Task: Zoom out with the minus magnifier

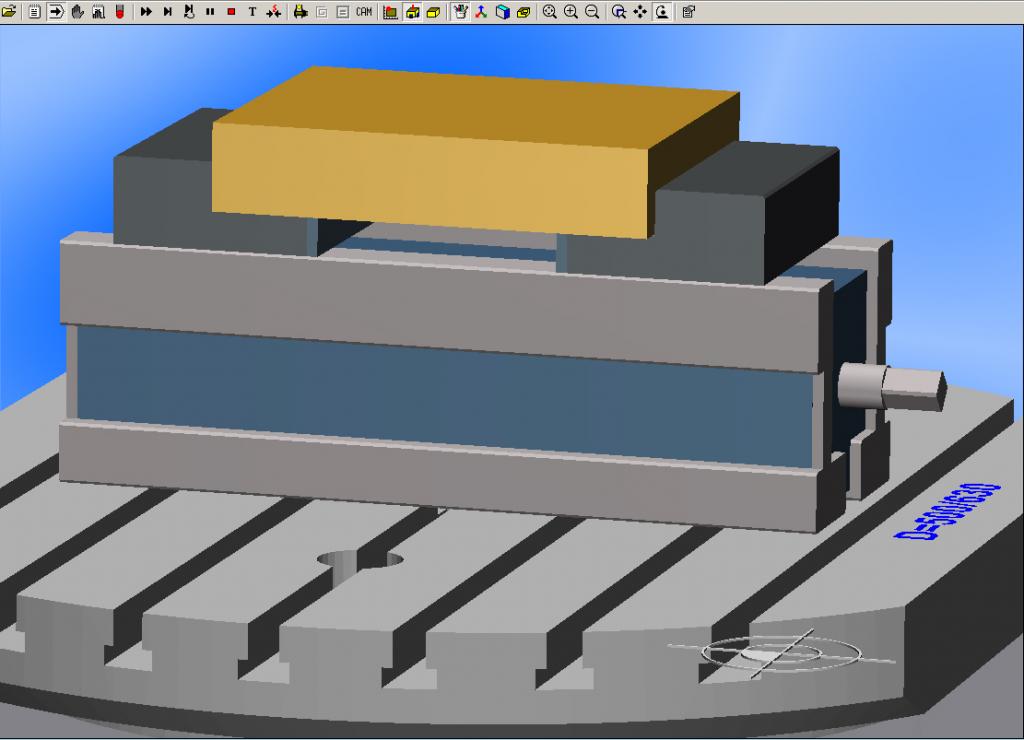Action: pos(592,12)
